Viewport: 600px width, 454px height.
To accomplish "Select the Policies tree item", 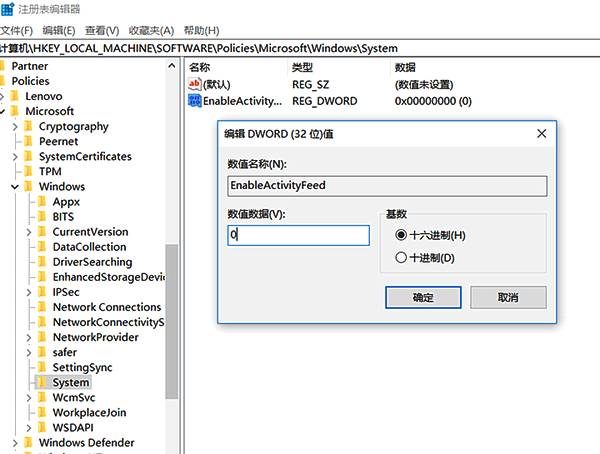I will coord(31,81).
